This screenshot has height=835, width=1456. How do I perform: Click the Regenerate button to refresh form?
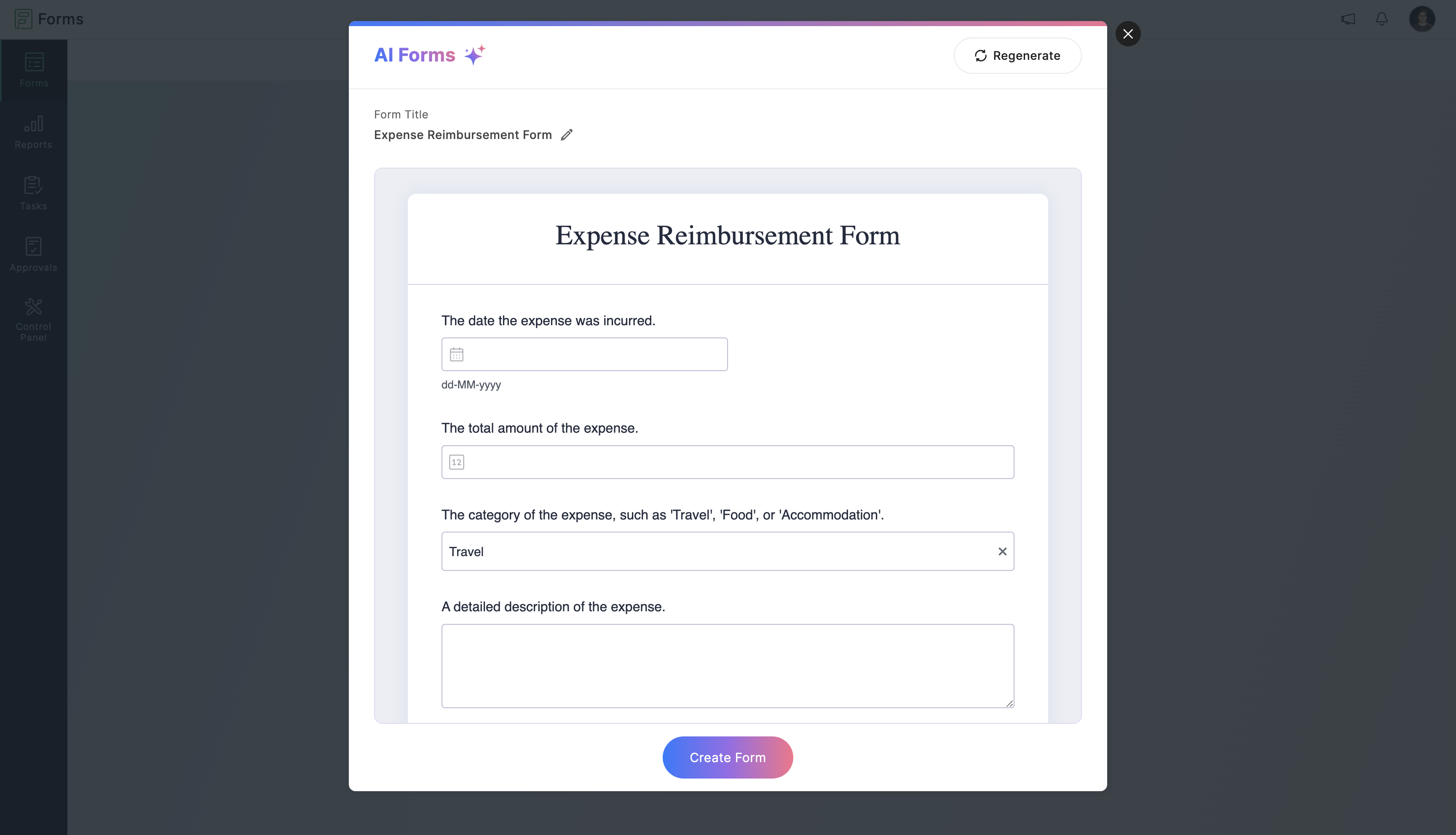tap(1017, 55)
